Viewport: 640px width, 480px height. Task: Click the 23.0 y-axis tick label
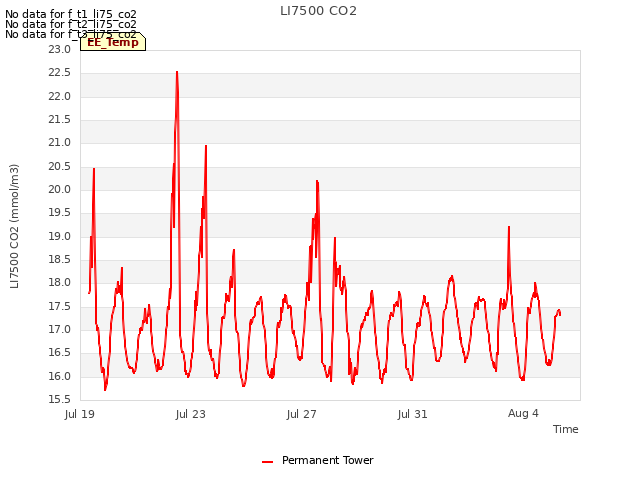coord(60,49)
